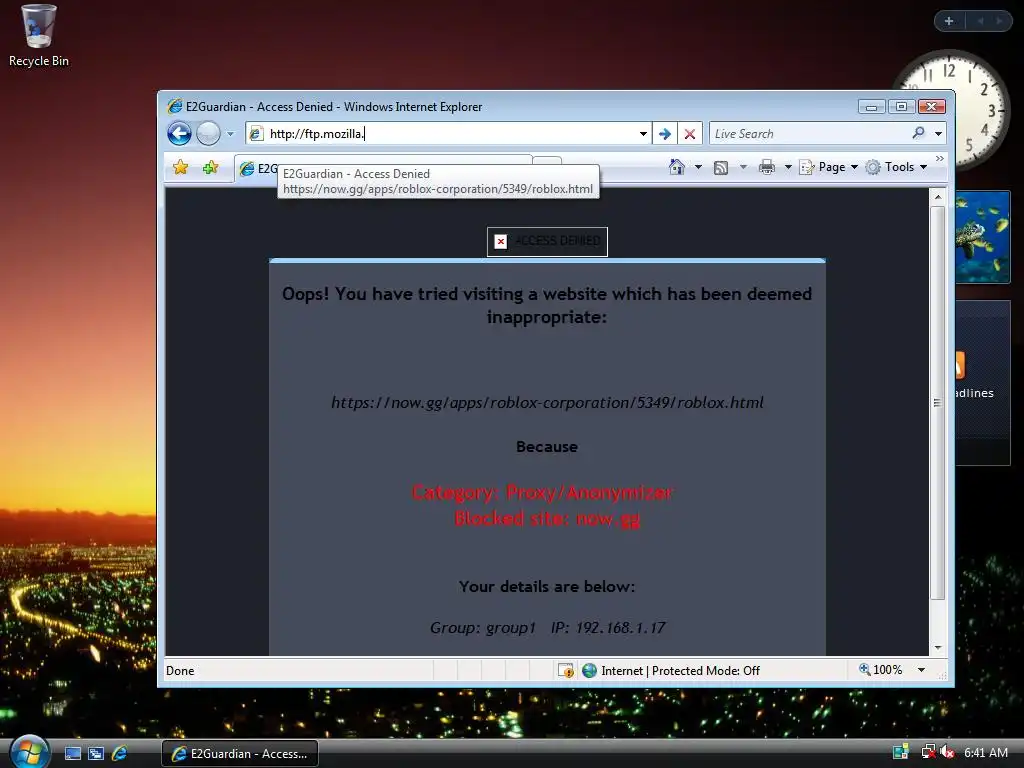The image size is (1024, 768).
Task: Click the feed headlines gadget
Action: 983,383
